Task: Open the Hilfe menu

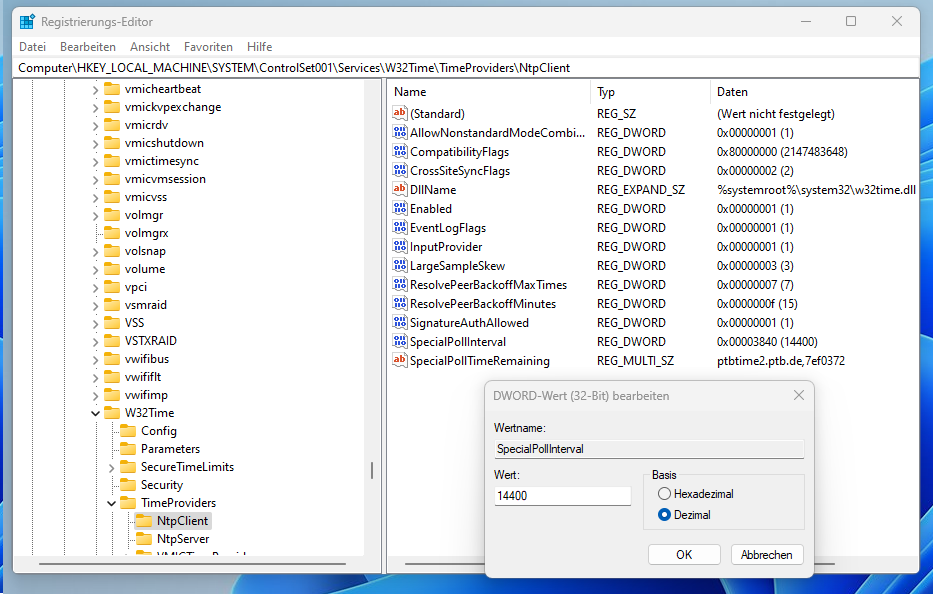Action: coord(259,47)
